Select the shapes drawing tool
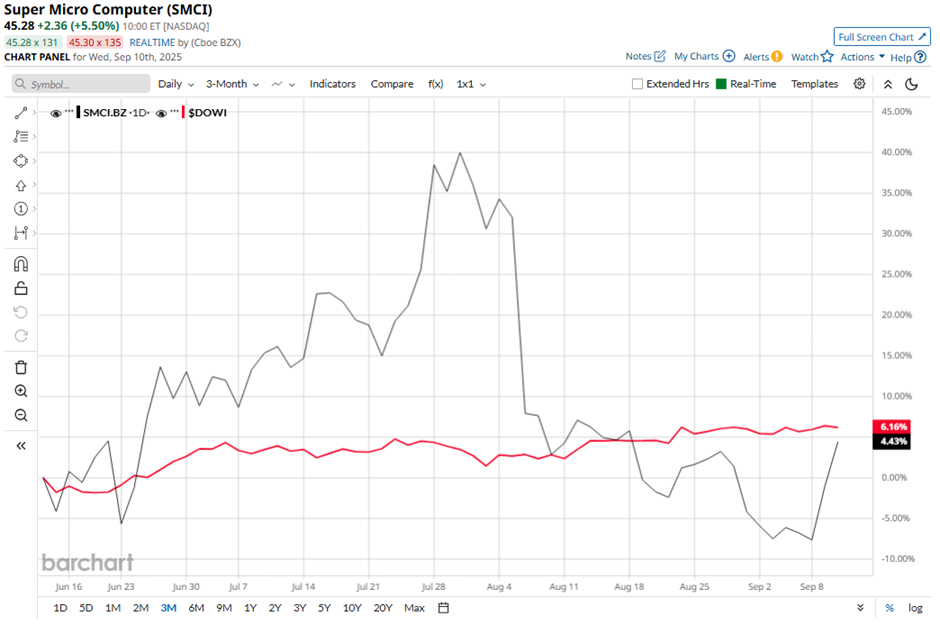 click(21, 161)
